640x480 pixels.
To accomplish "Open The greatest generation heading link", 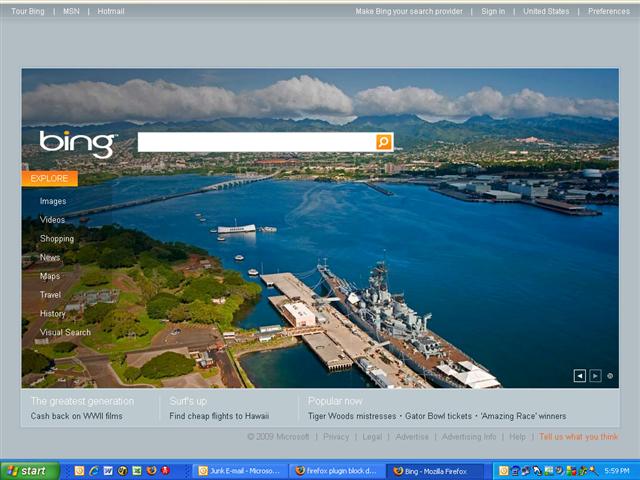I will click(82, 401).
